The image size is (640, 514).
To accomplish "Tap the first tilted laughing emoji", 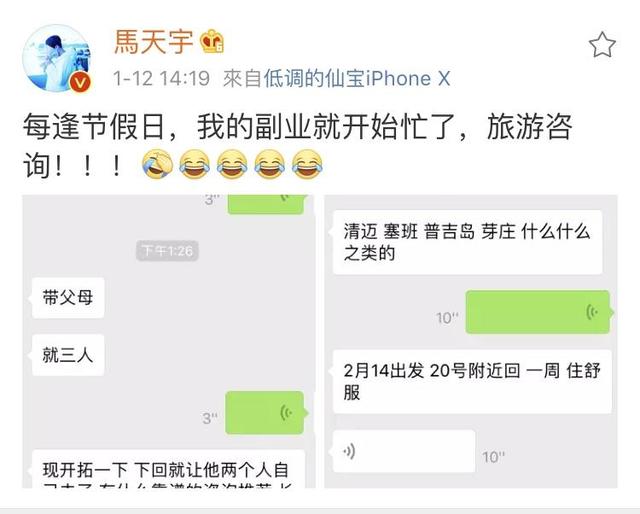I will [157, 164].
